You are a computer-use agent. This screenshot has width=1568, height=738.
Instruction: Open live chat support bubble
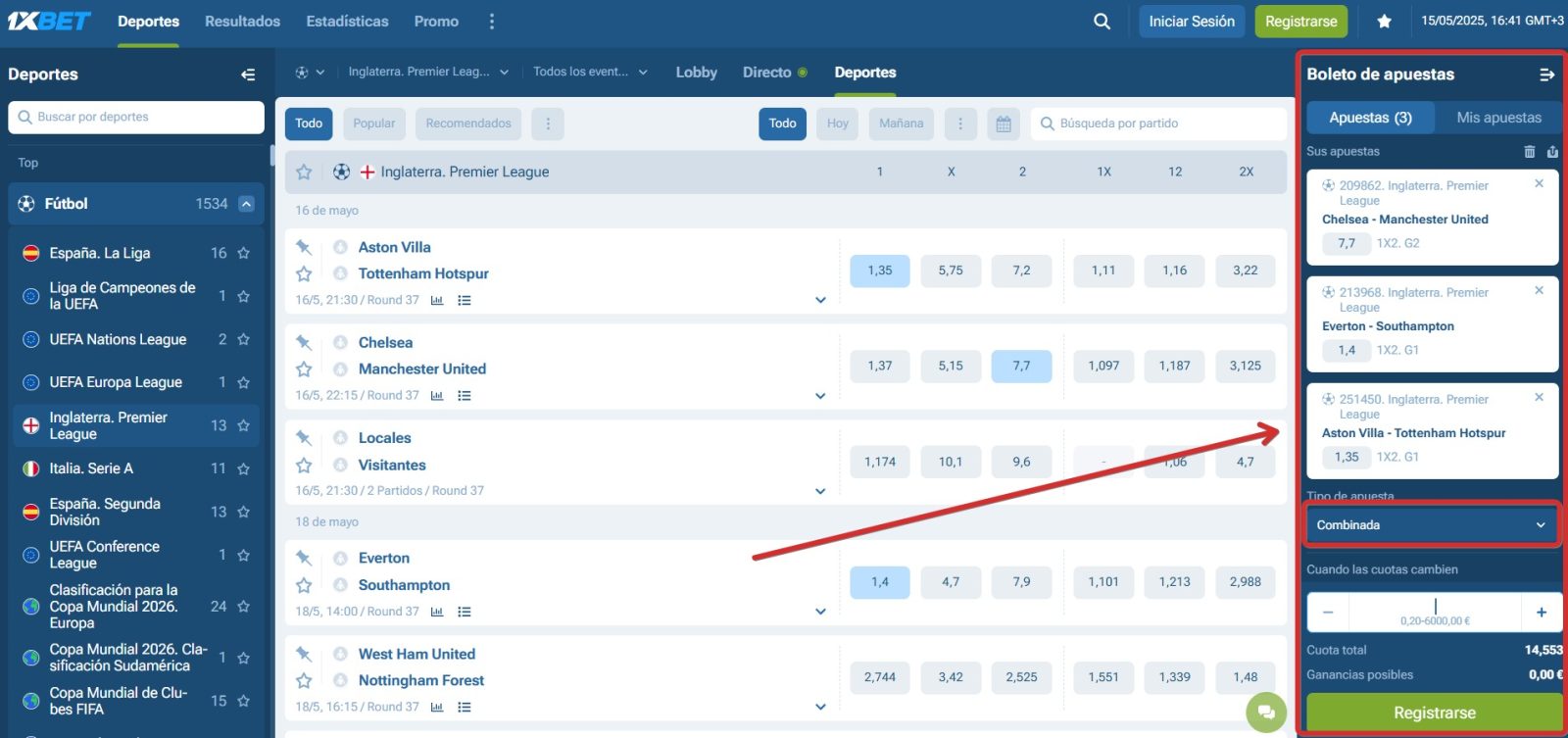pos(1266,712)
